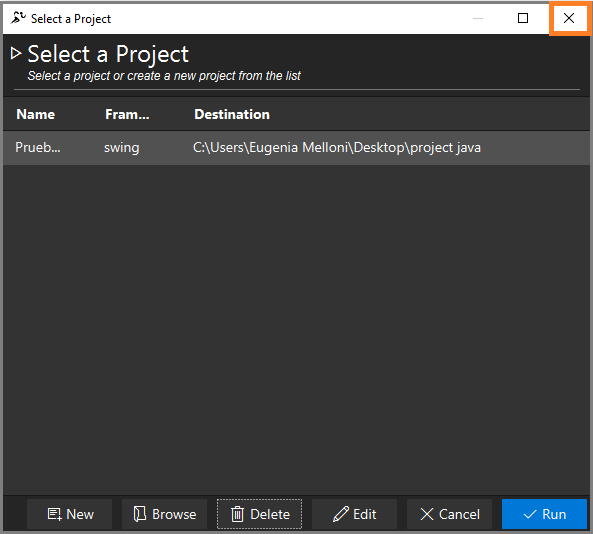Expand the triangle beside Select a Project heading
The image size is (593, 534).
coord(16,53)
